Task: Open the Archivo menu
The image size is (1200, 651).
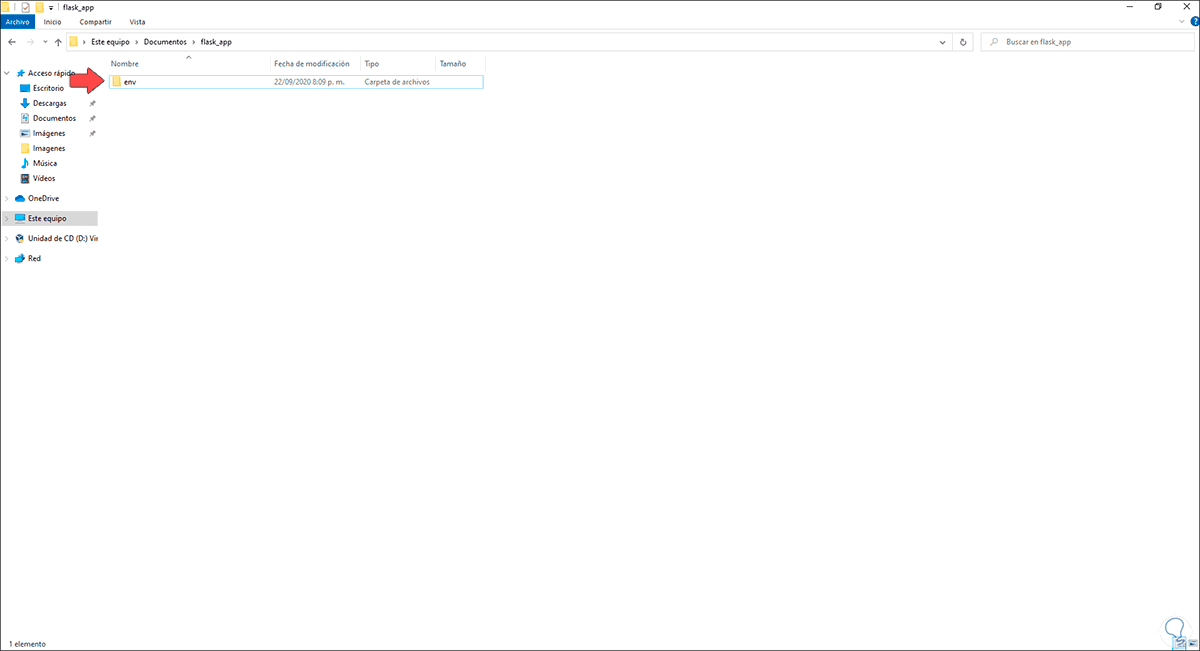Action: pyautogui.click(x=17, y=21)
